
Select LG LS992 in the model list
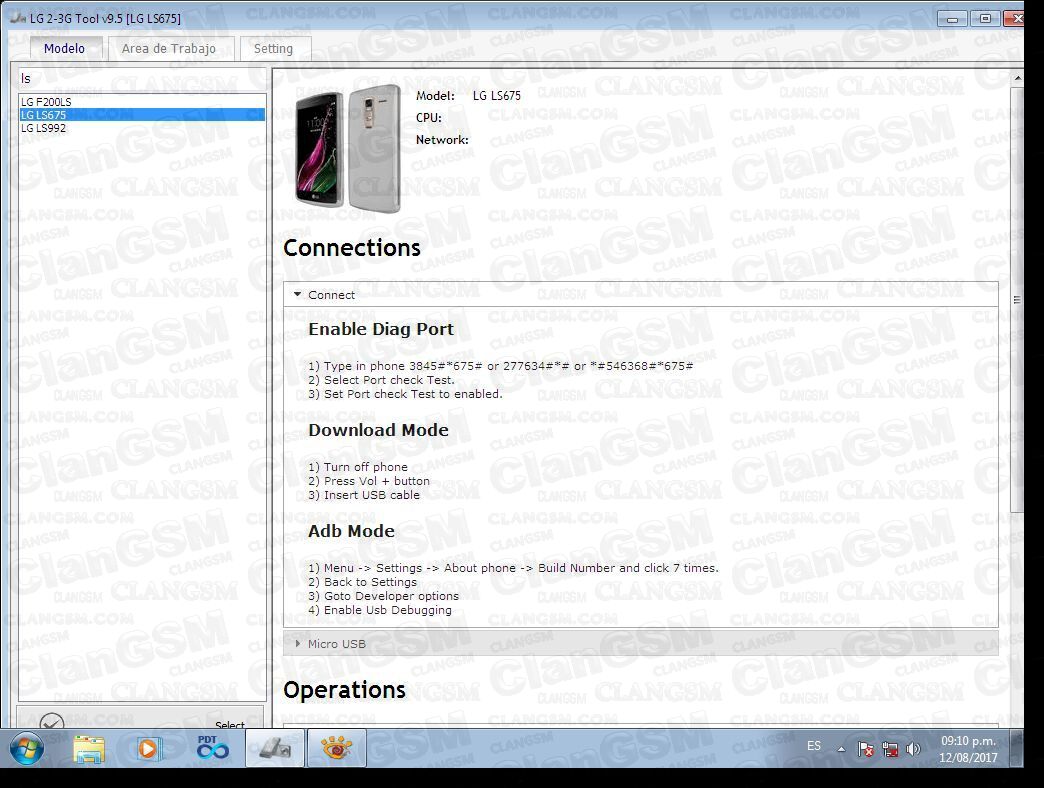tap(141, 128)
